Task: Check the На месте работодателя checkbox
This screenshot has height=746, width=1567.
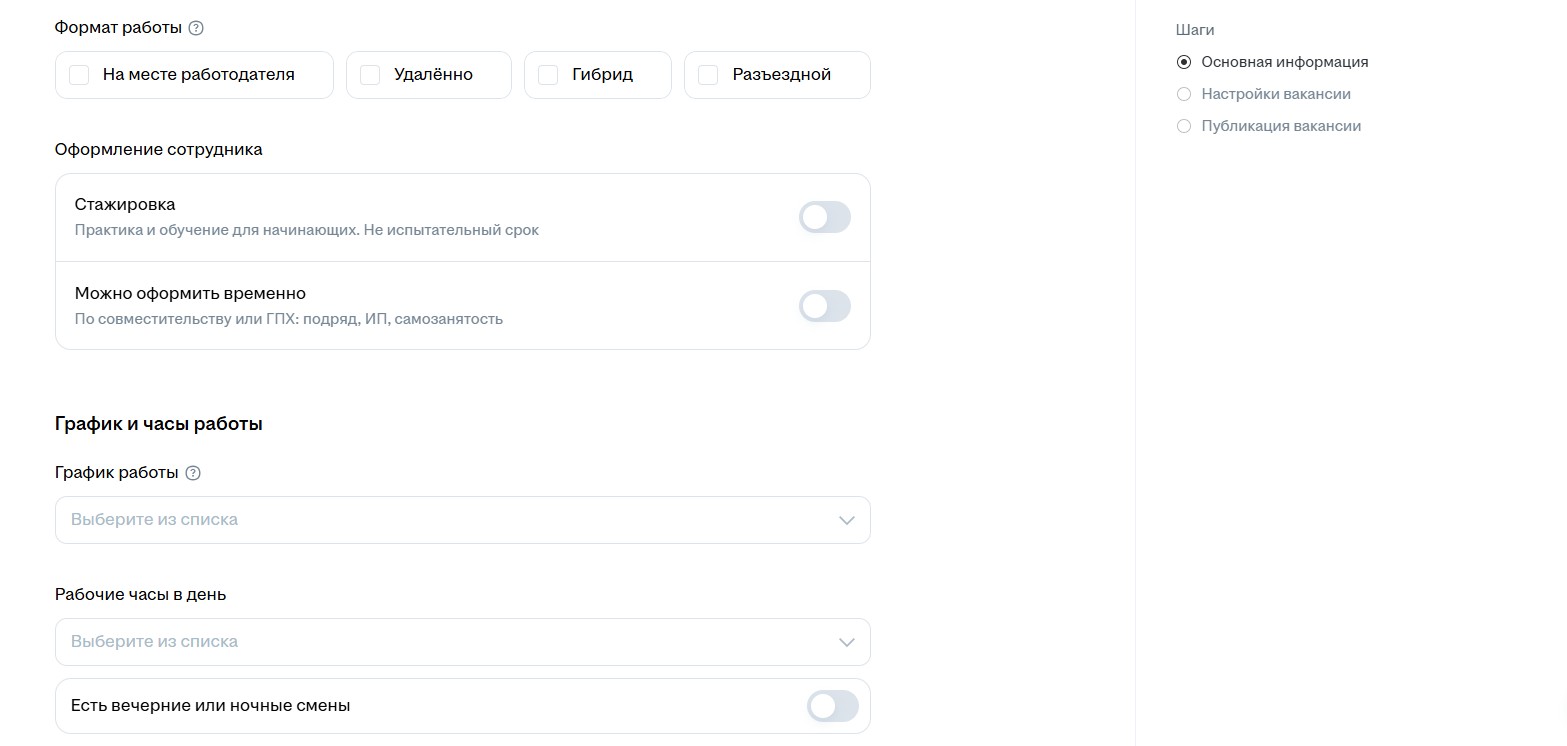Action: tap(80, 75)
